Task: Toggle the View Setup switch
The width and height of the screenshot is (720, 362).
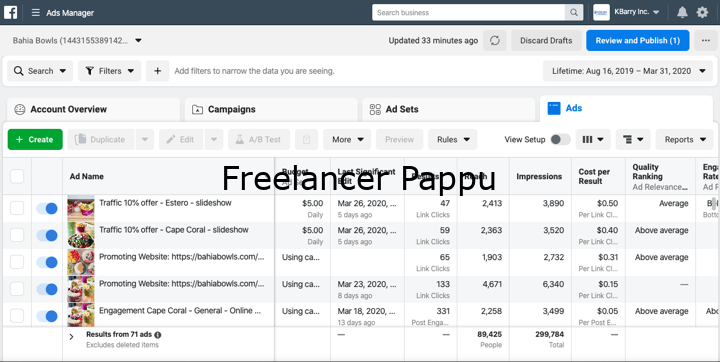Action: [560, 139]
